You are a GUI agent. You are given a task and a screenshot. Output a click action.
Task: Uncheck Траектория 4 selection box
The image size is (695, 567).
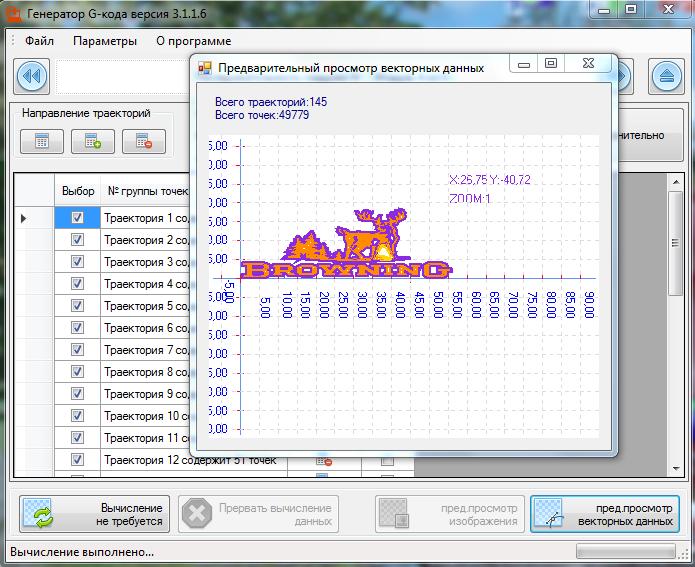click(77, 283)
